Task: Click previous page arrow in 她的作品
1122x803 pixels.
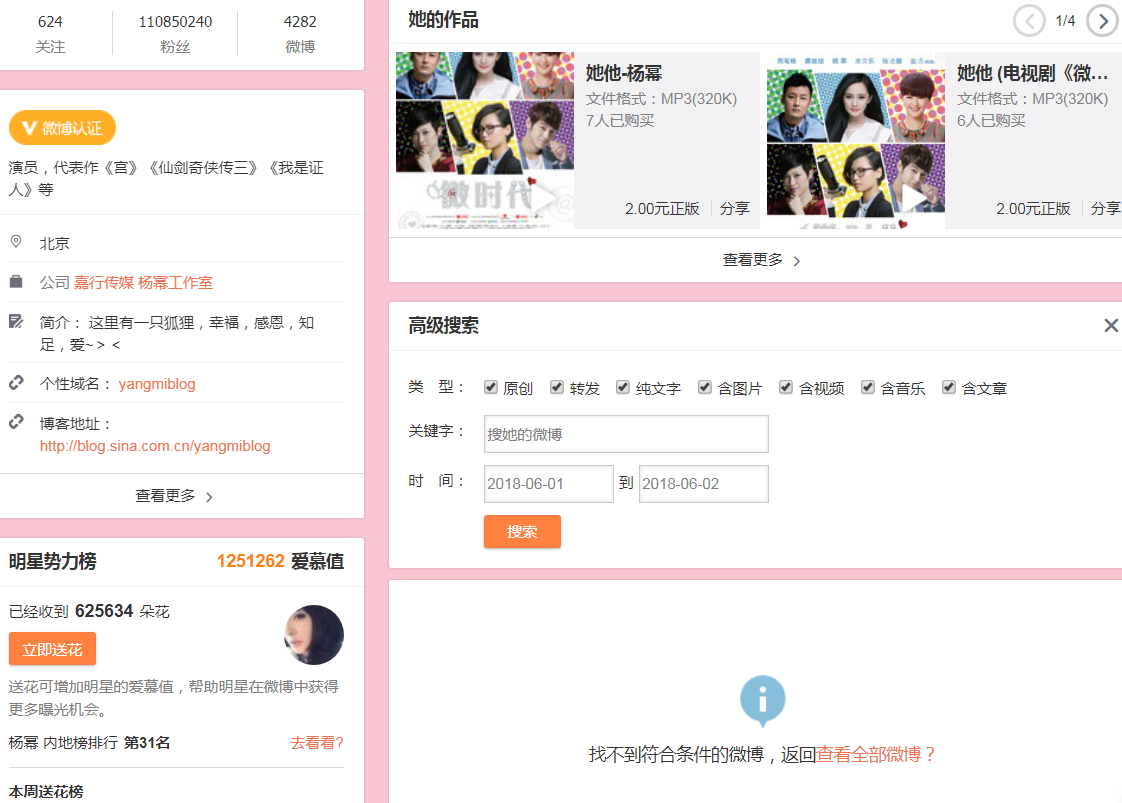Action: coord(1029,21)
